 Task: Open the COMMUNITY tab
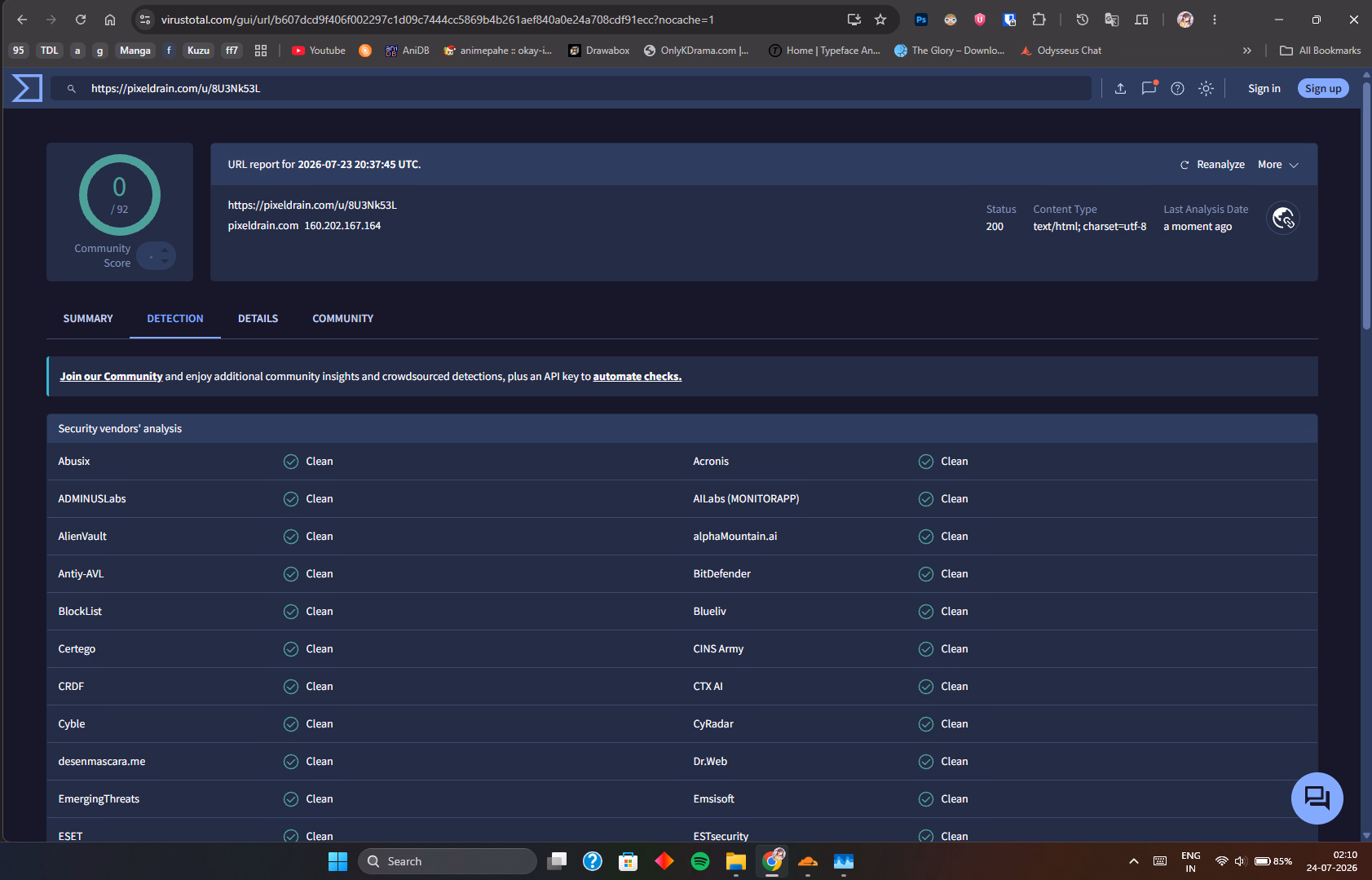(342, 319)
